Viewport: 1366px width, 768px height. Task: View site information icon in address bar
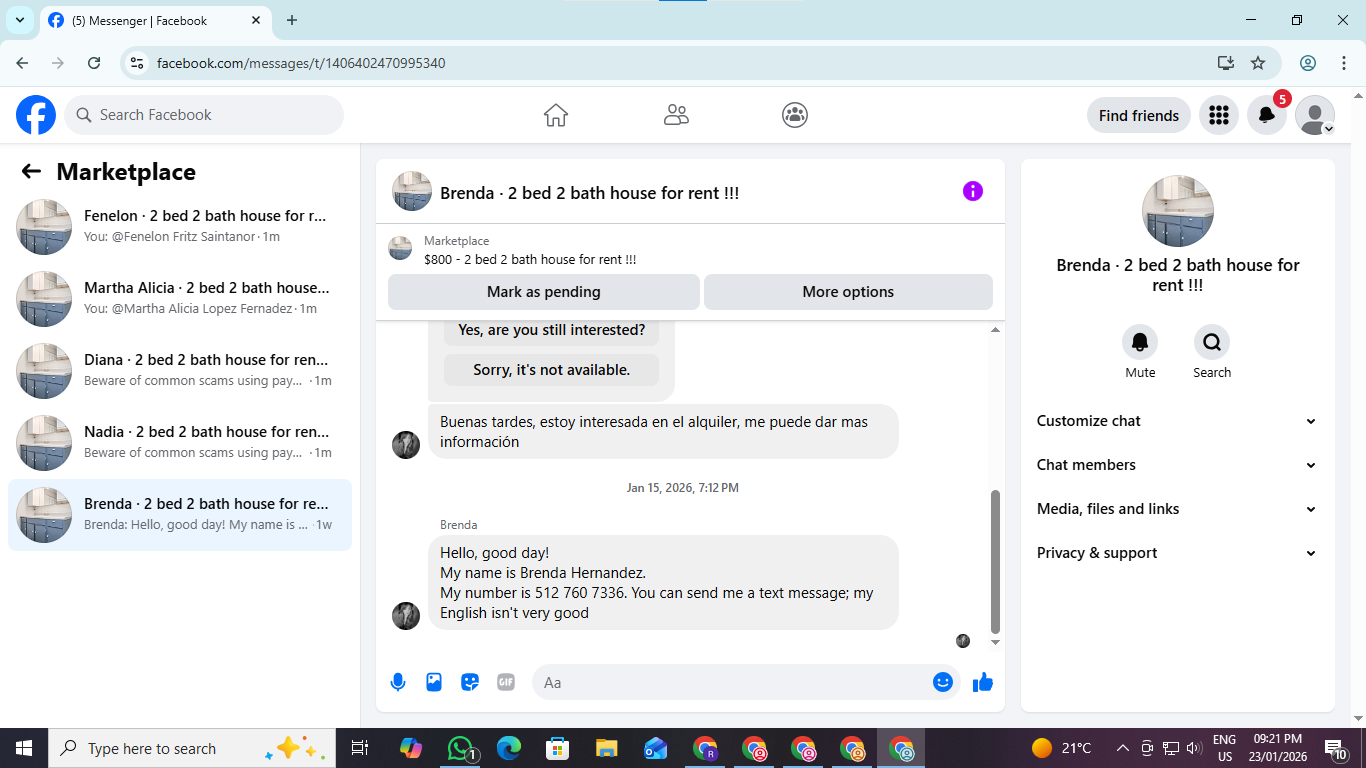138,63
